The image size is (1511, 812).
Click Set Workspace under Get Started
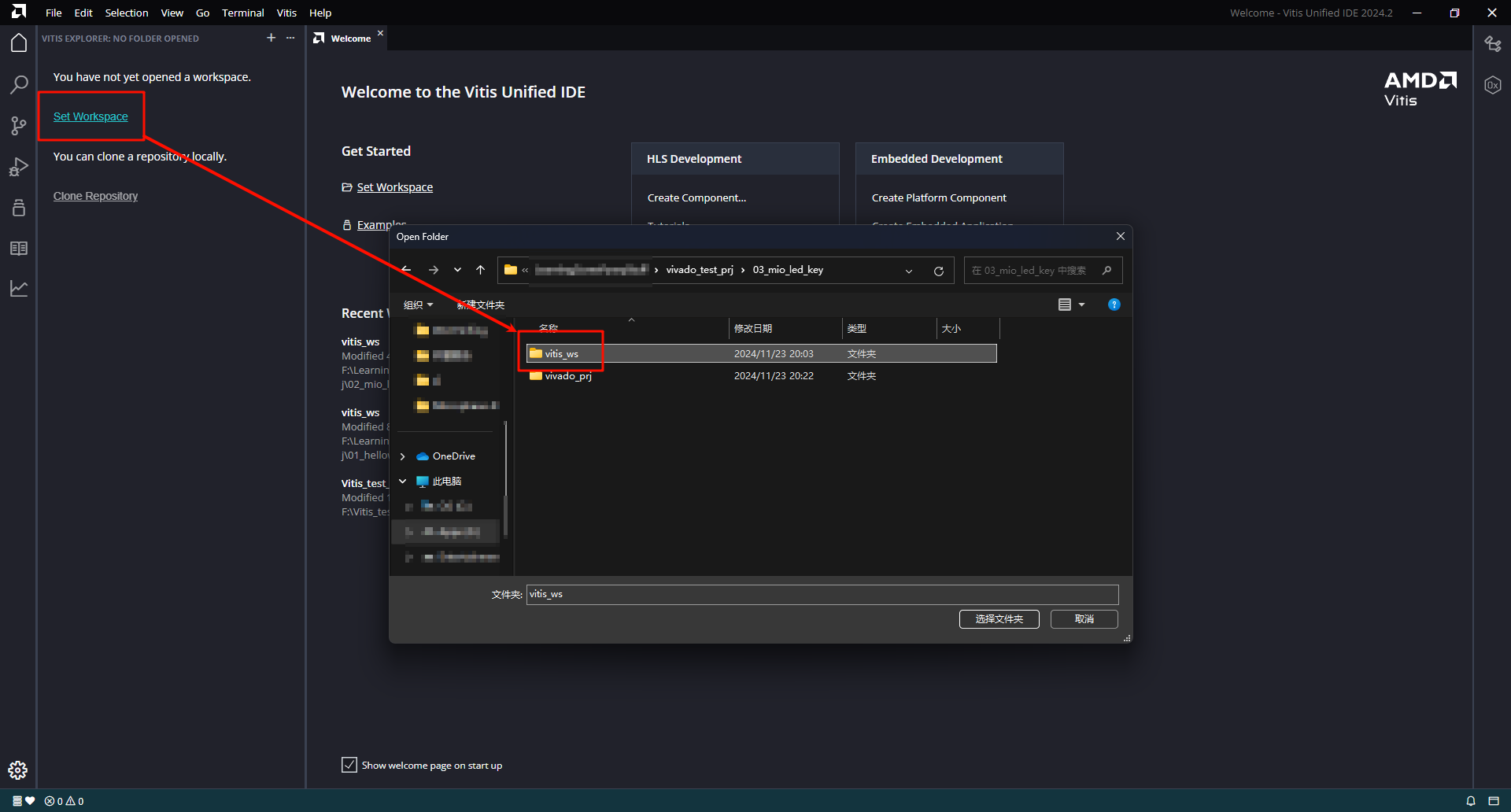point(395,187)
